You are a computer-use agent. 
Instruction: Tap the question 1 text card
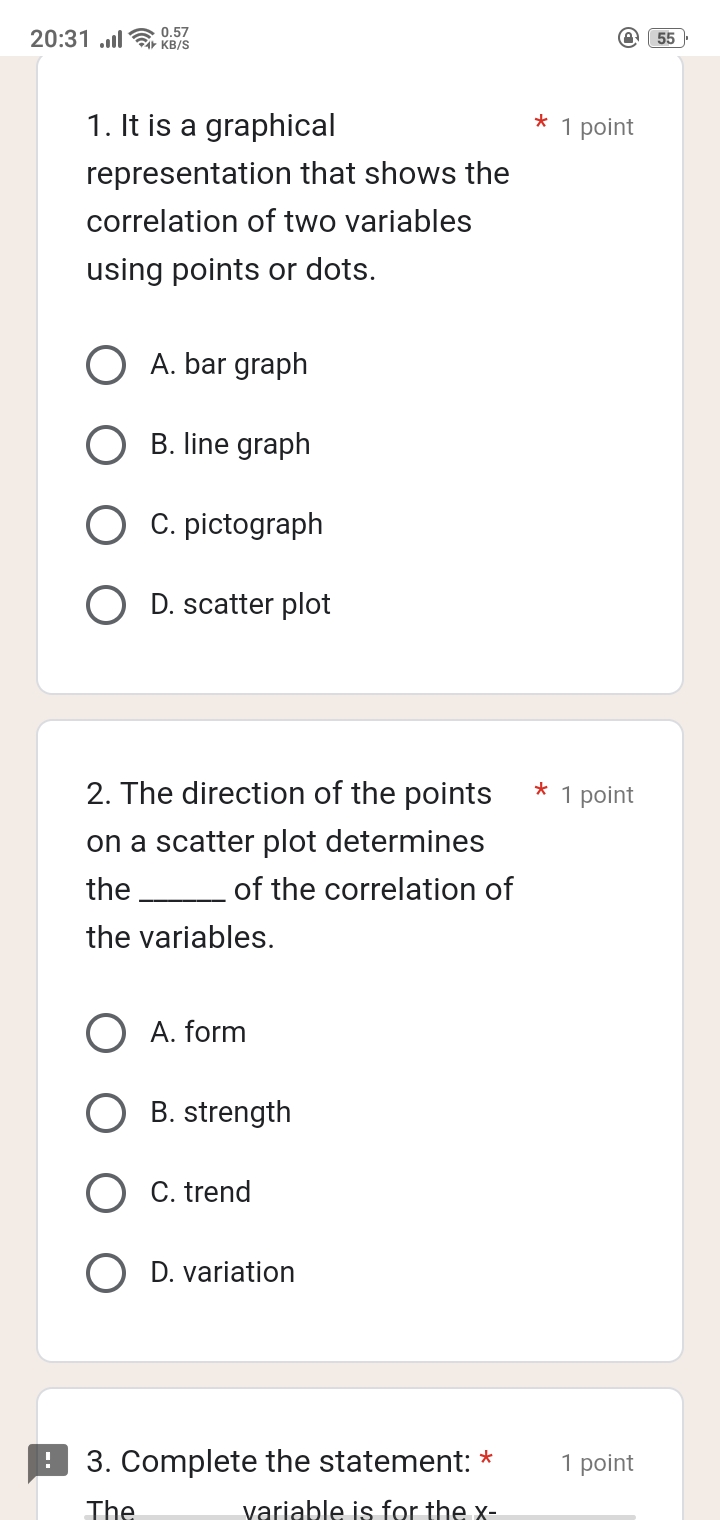[x=298, y=197]
